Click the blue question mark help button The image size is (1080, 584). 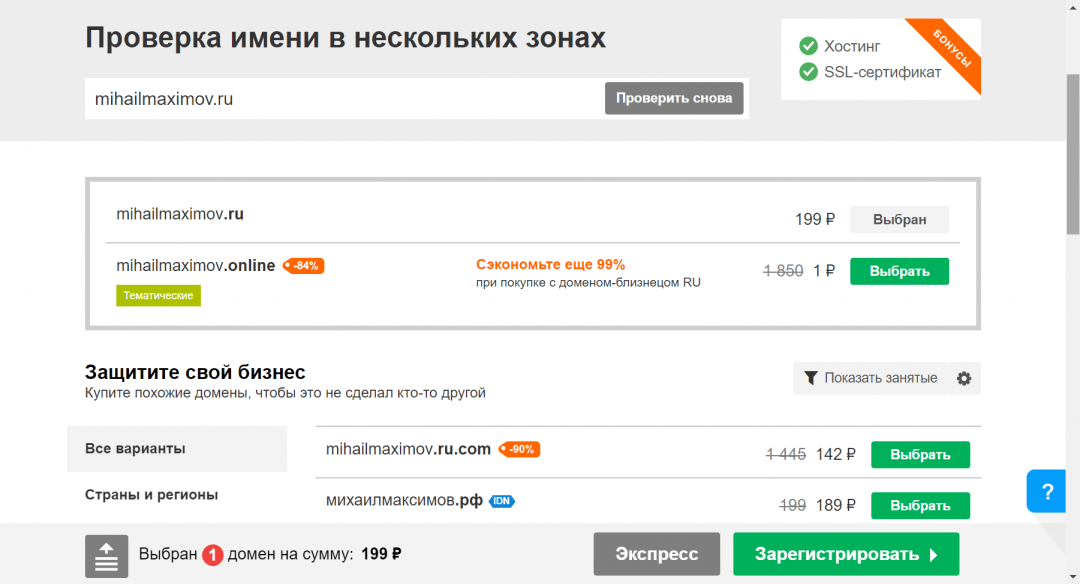point(1047,491)
